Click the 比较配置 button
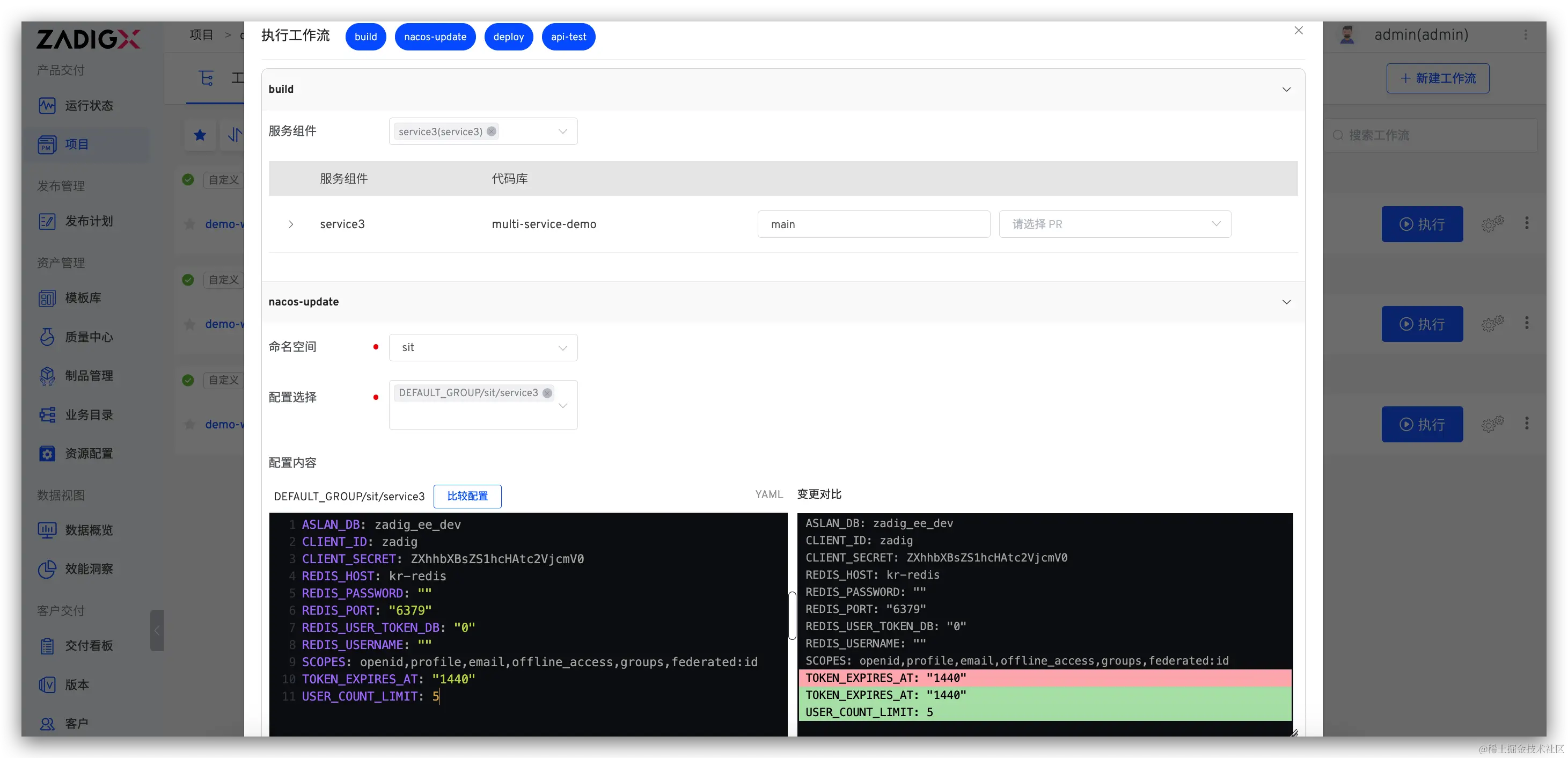The height and width of the screenshot is (758, 1568). pos(467,496)
